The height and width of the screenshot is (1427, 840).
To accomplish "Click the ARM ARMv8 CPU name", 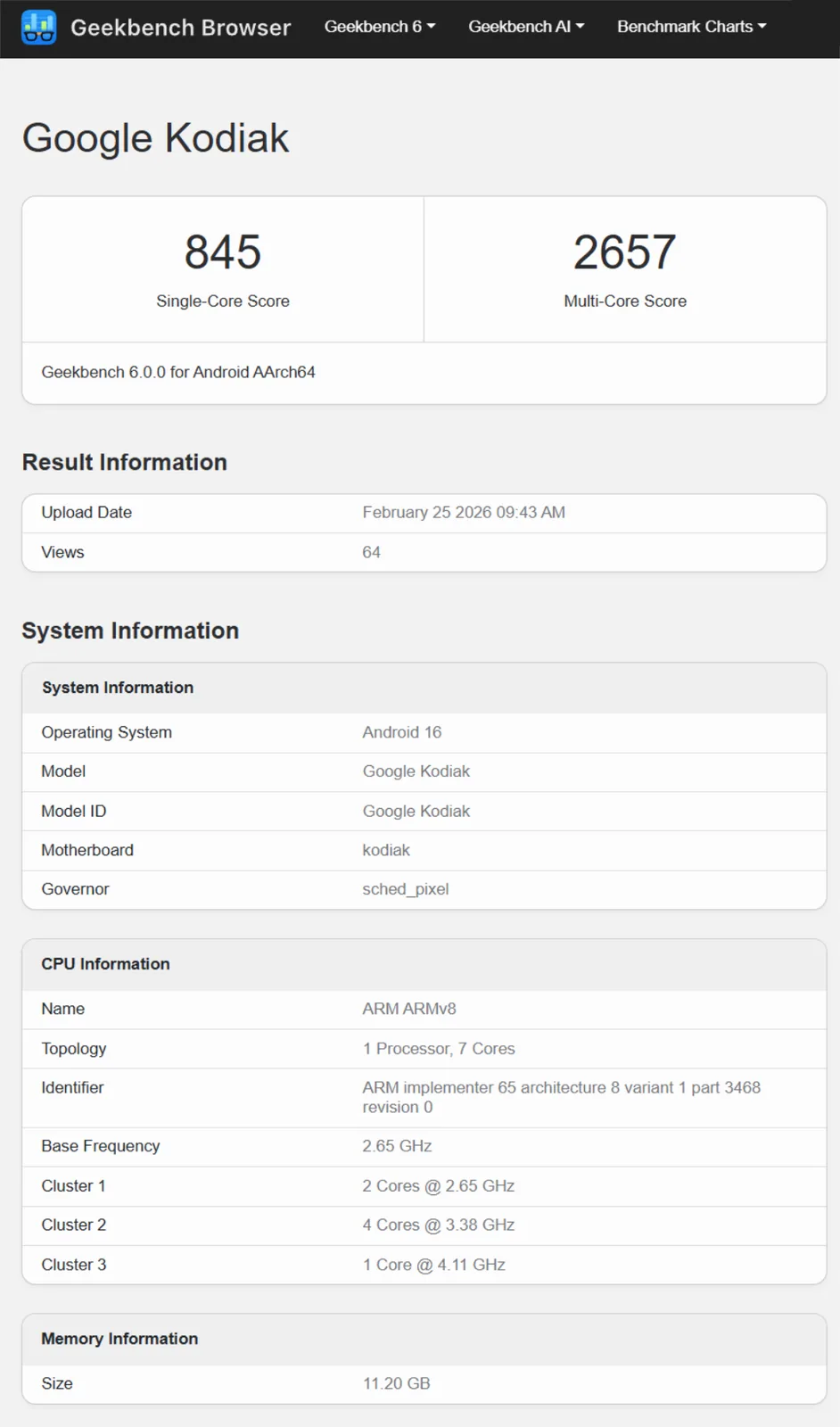I will (x=409, y=1009).
